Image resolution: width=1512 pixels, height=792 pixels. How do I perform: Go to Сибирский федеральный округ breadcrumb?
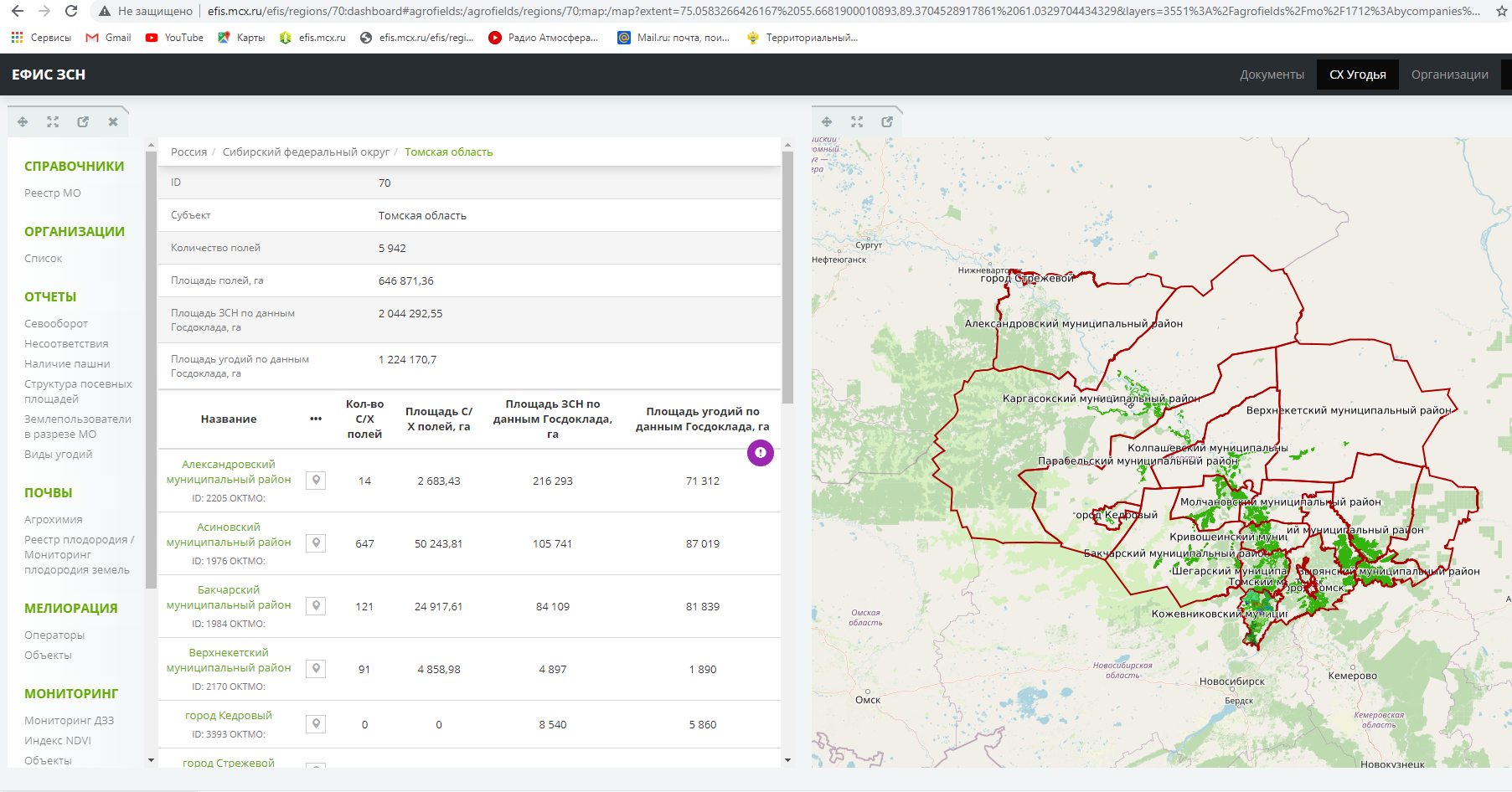click(x=306, y=152)
